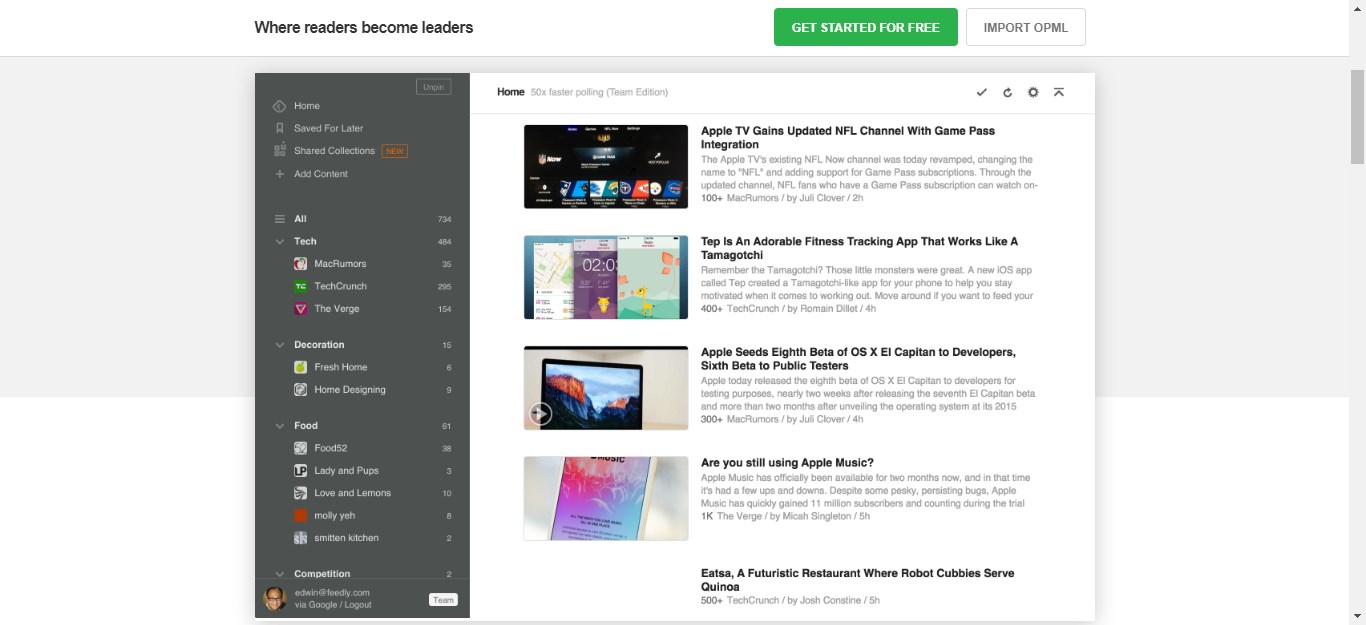Image resolution: width=1366 pixels, height=625 pixels.
Task: Show All feeds
Action: (x=300, y=219)
